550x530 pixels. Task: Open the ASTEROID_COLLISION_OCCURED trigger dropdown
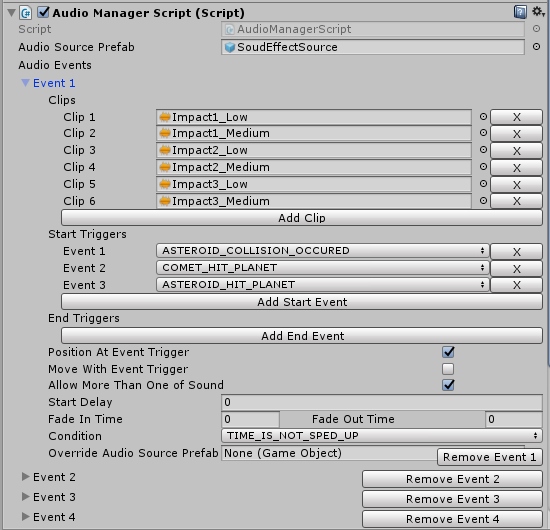click(322, 251)
